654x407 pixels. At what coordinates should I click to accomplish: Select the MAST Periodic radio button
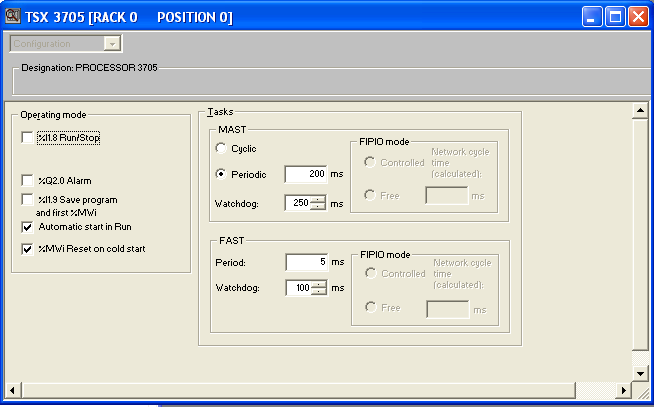click(x=221, y=174)
